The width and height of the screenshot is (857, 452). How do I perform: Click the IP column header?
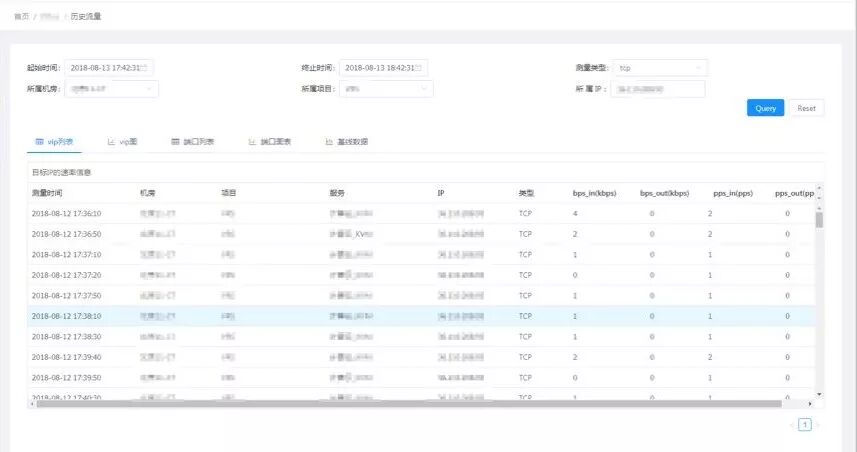pos(441,193)
